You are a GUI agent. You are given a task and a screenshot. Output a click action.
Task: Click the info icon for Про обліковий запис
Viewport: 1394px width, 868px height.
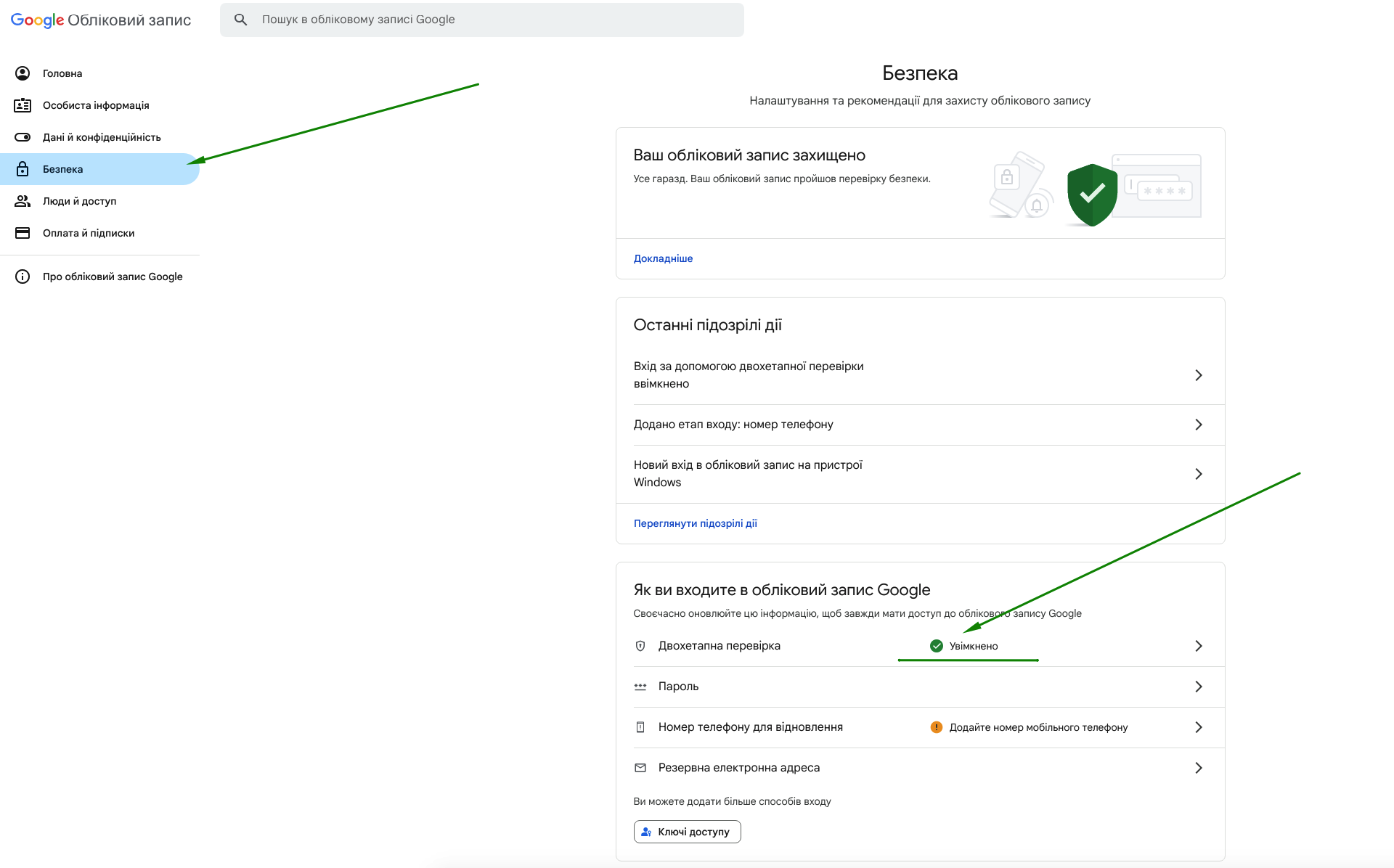point(23,277)
